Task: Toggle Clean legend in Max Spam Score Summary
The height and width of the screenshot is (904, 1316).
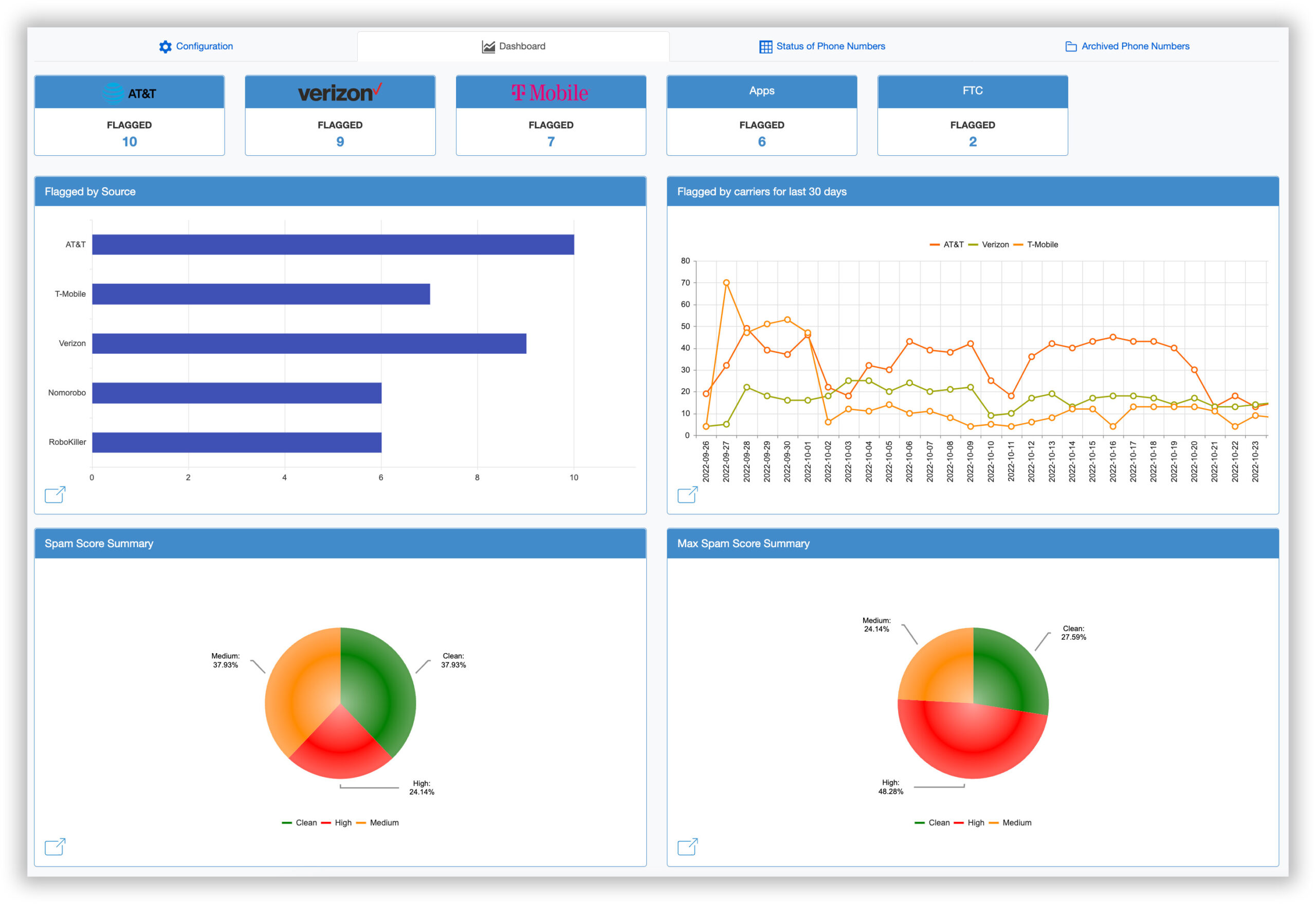Action: pos(932,822)
